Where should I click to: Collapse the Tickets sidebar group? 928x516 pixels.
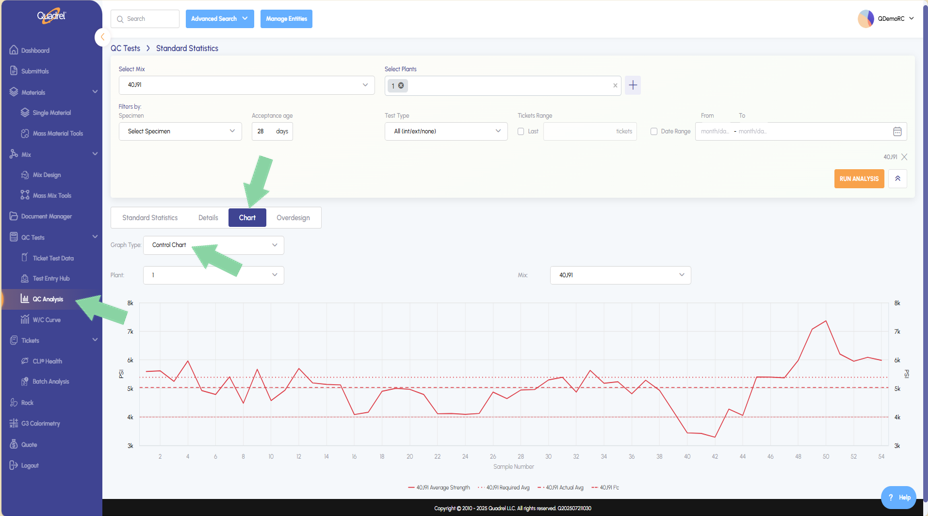(x=95, y=340)
